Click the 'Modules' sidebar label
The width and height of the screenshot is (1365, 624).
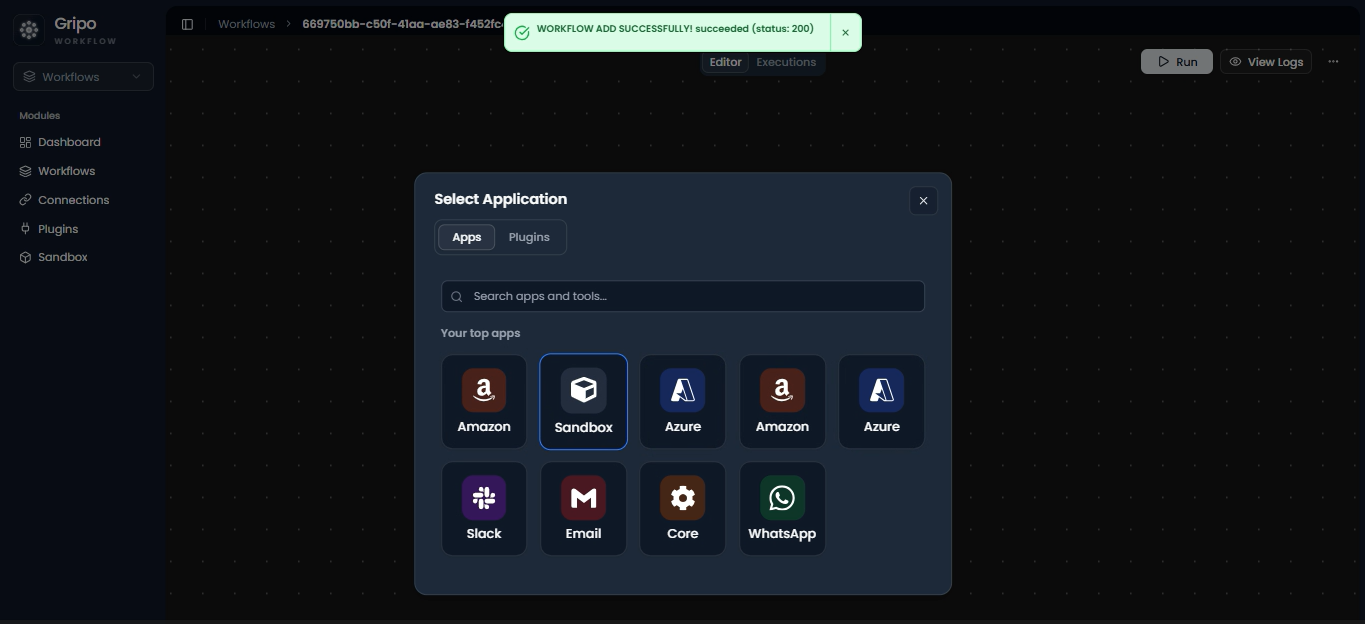40,116
